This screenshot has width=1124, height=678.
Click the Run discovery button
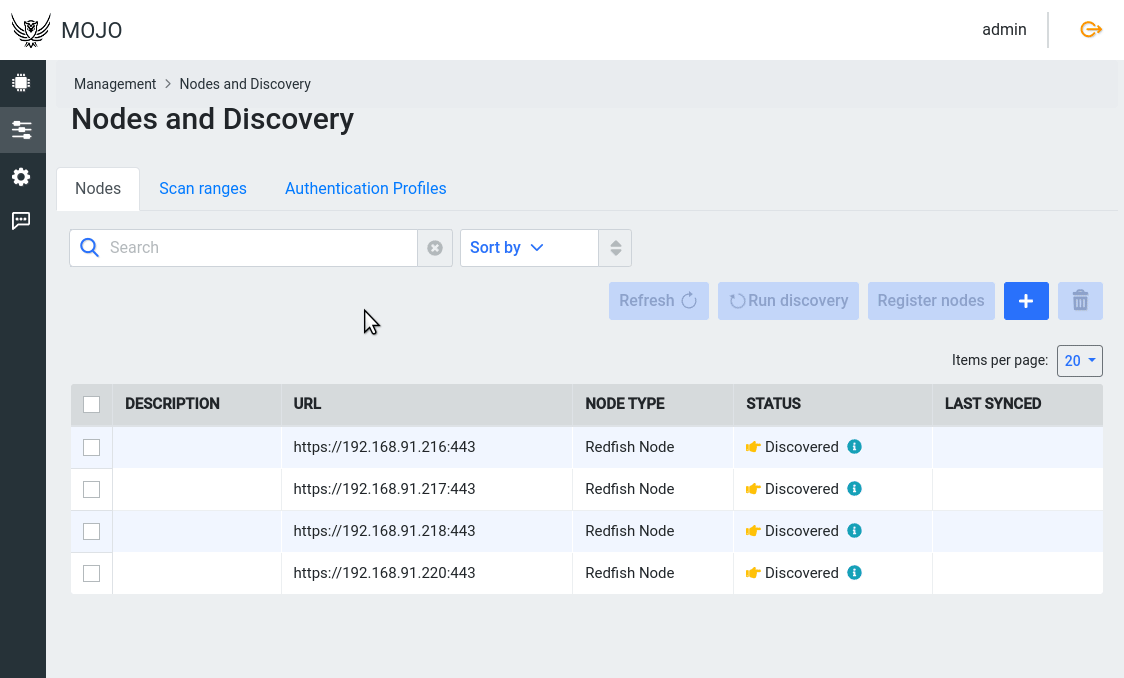click(788, 300)
